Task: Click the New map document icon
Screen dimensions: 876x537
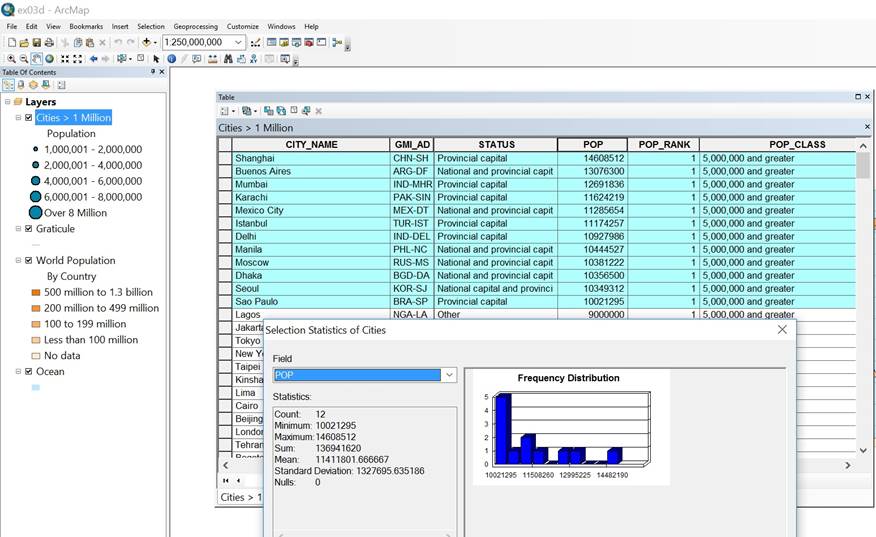Action: click(11, 42)
